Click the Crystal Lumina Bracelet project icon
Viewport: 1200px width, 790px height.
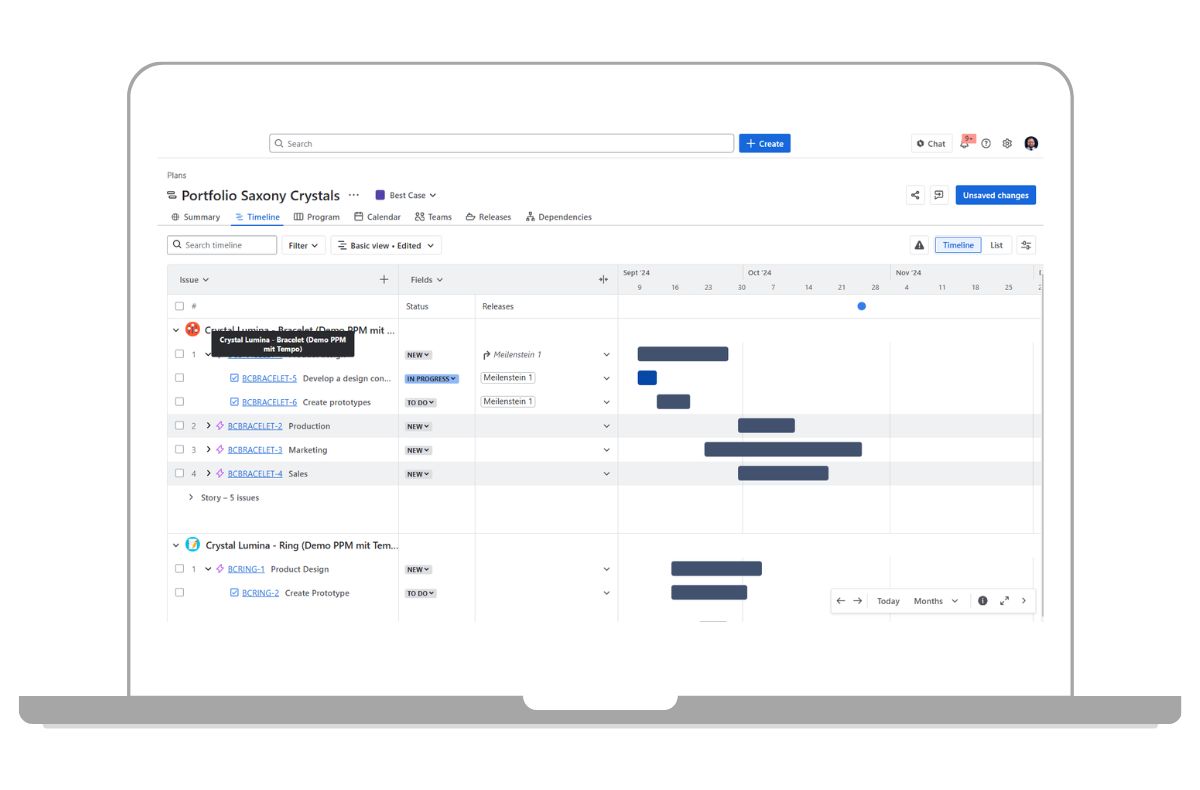point(193,329)
